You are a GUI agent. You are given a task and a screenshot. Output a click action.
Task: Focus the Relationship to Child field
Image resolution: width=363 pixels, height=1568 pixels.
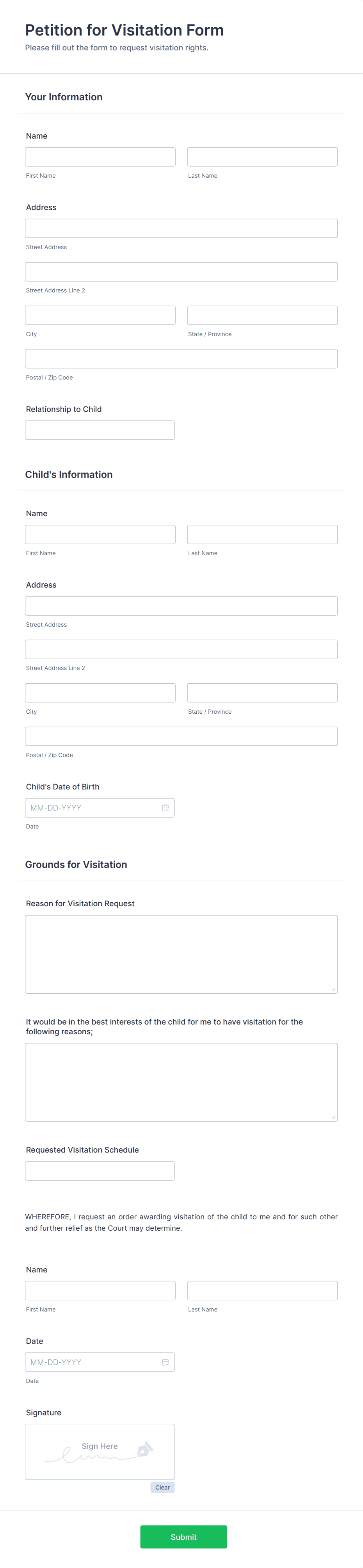[x=100, y=430]
